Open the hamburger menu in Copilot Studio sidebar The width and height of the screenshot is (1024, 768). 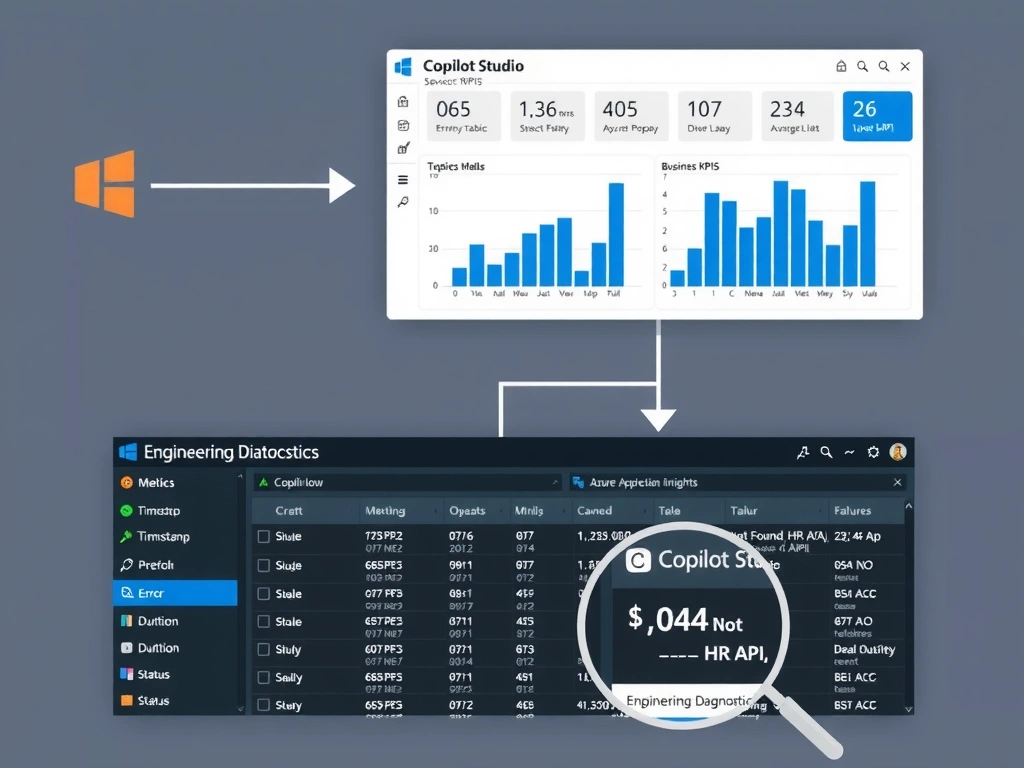click(403, 180)
